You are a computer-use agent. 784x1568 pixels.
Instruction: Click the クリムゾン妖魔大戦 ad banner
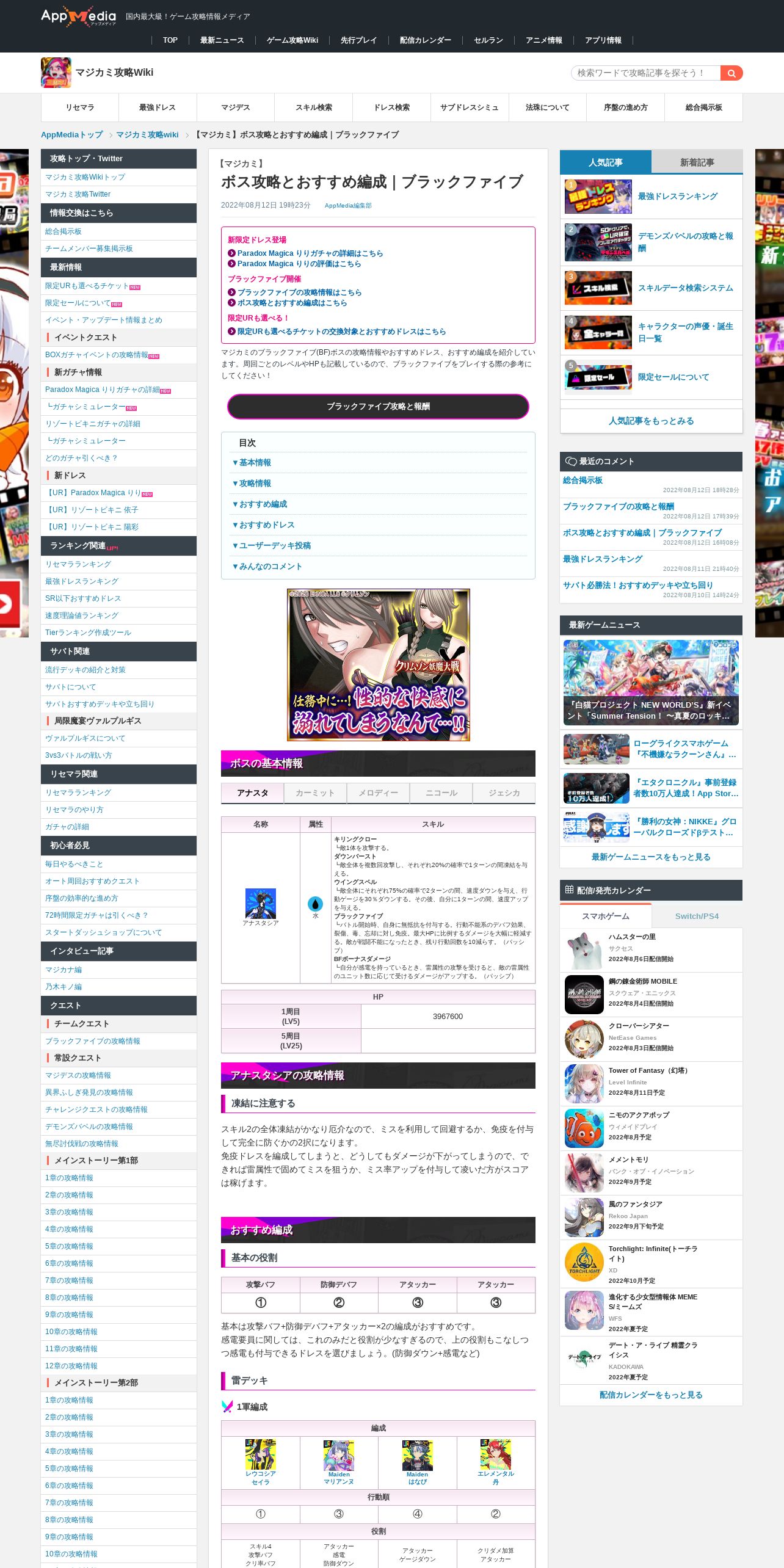(379, 664)
